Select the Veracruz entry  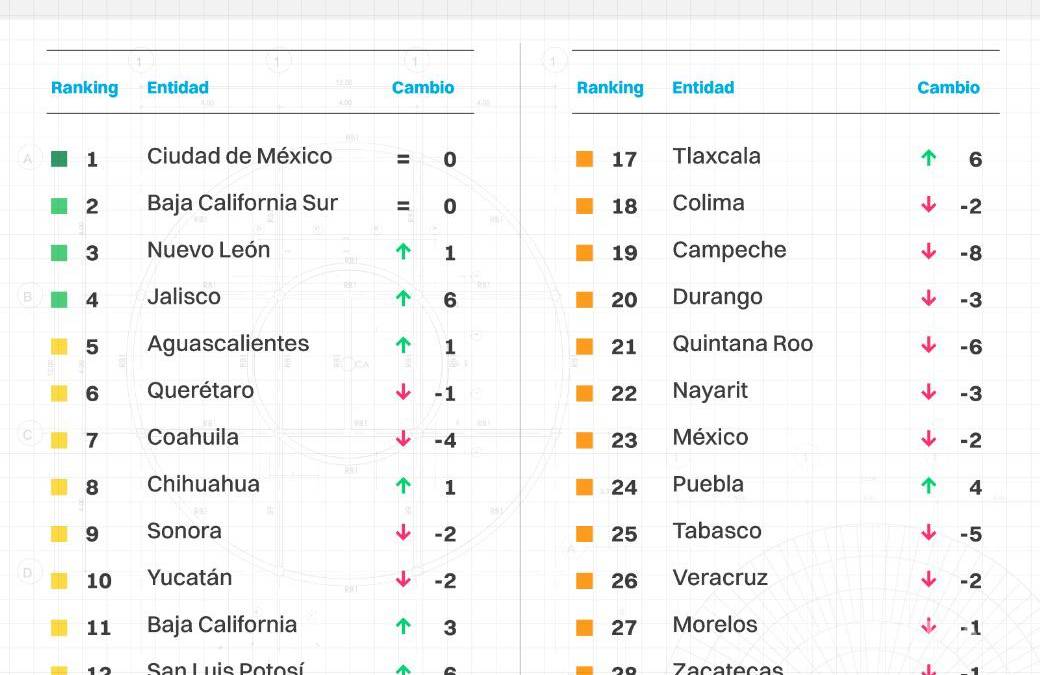tap(720, 578)
